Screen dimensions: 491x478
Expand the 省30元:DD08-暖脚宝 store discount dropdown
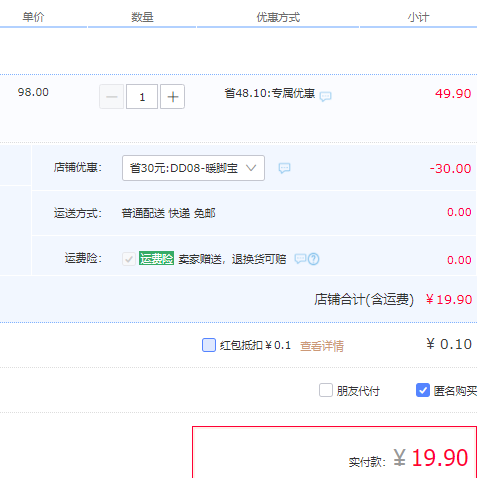[193, 168]
